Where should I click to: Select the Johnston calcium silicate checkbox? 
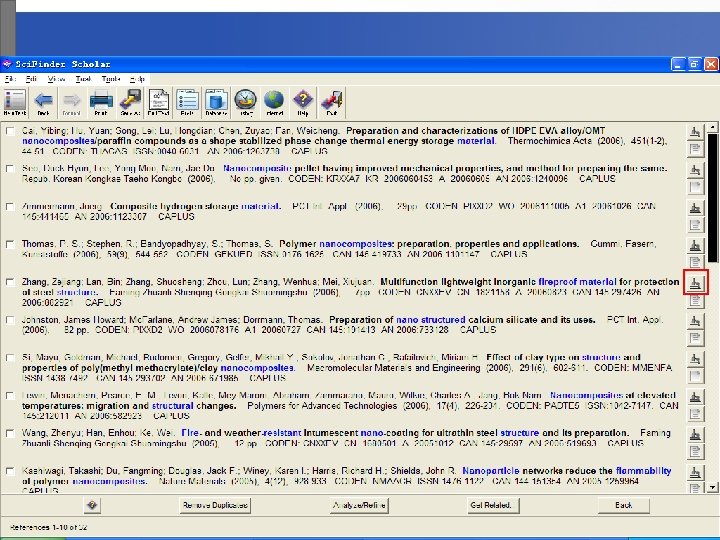[10, 320]
